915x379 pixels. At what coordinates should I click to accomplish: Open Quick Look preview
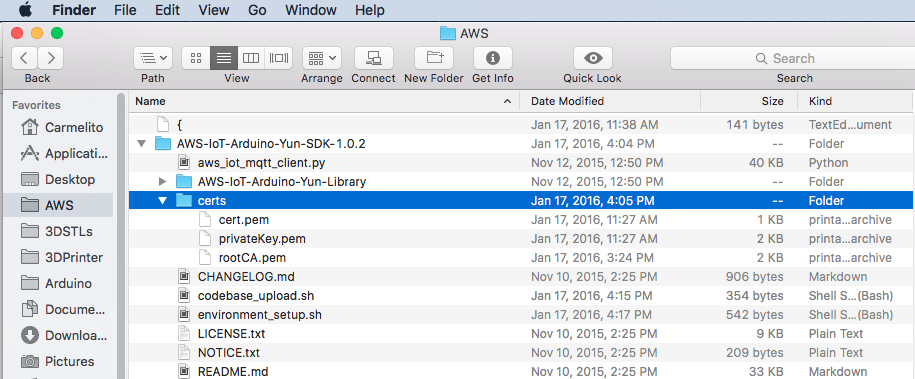click(x=593, y=58)
